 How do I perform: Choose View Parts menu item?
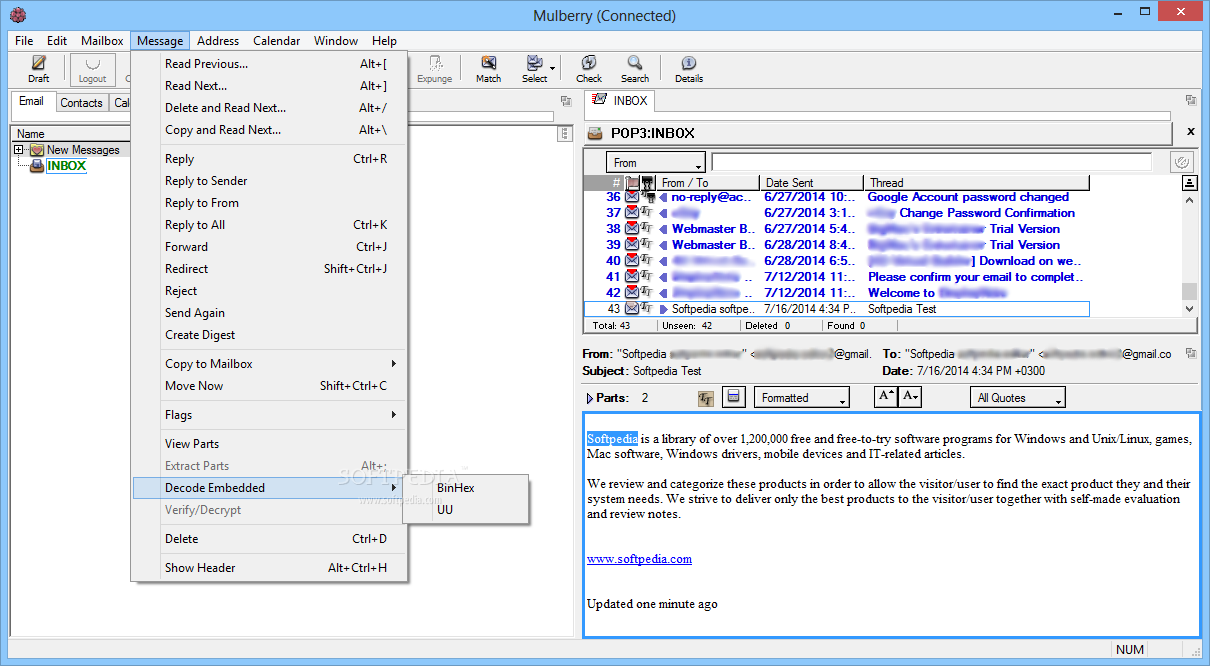coord(270,444)
